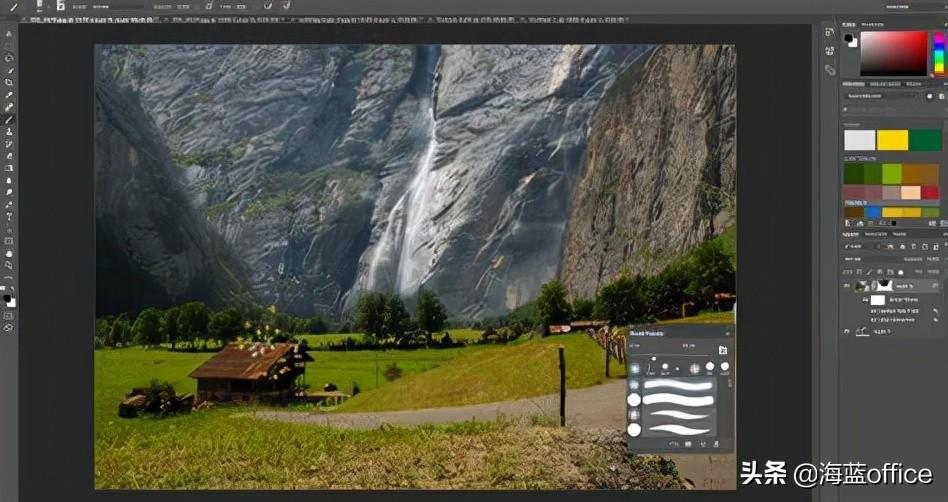Select the third brush stroke preset

(x=678, y=415)
